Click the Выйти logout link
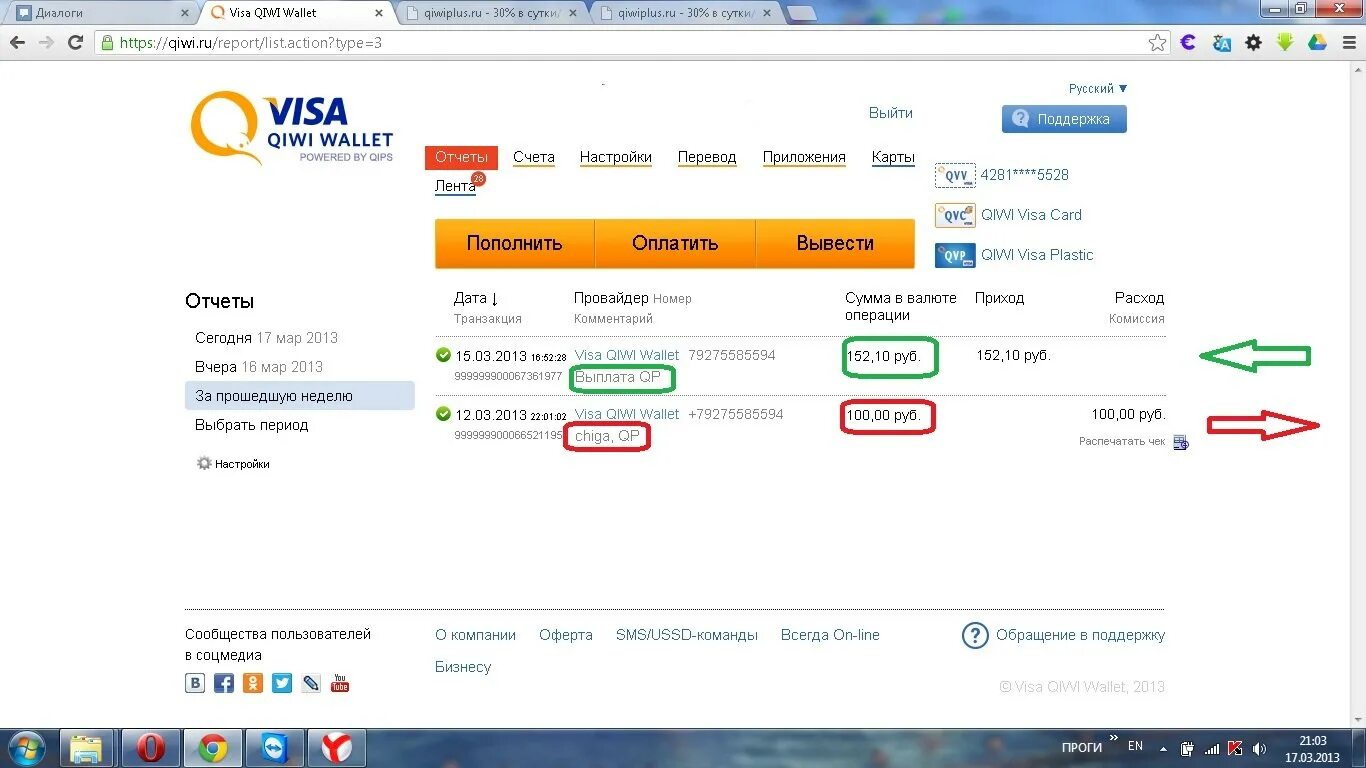Screen dimensions: 1366x768 click(x=891, y=113)
